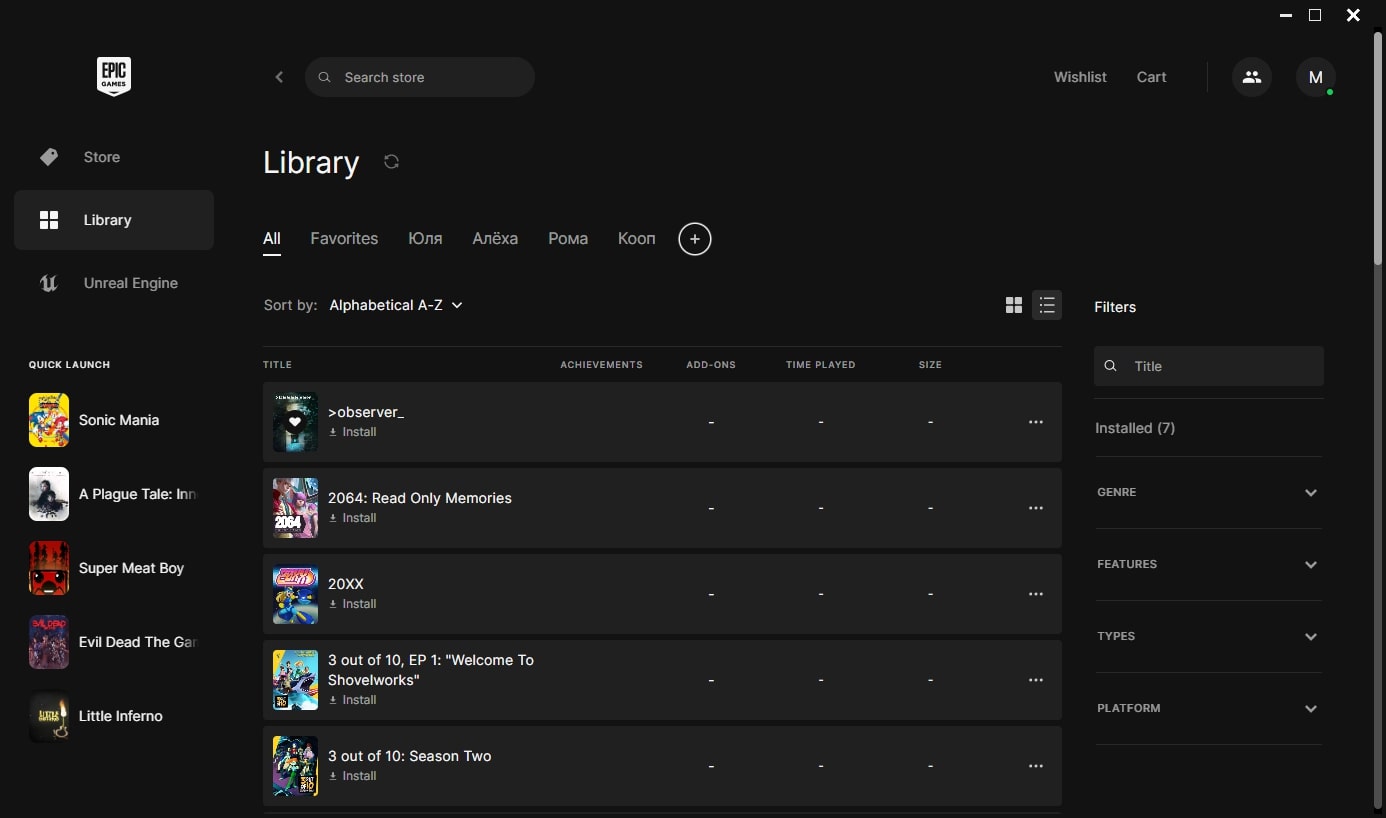This screenshot has width=1386, height=818.
Task: Select the Favorites tab
Action: pos(344,239)
